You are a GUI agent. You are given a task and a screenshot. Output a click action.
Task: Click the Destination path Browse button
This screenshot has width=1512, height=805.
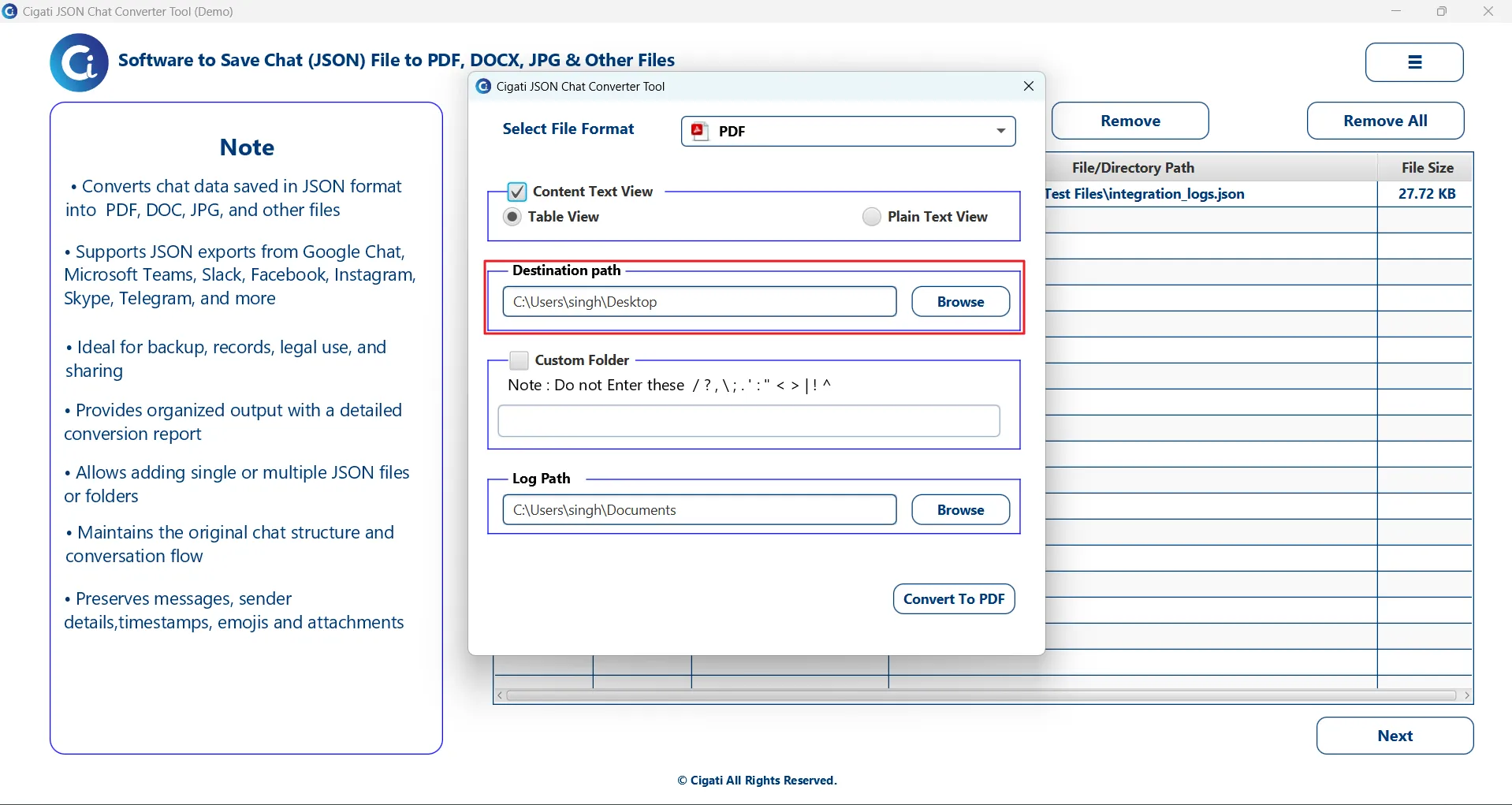click(960, 302)
